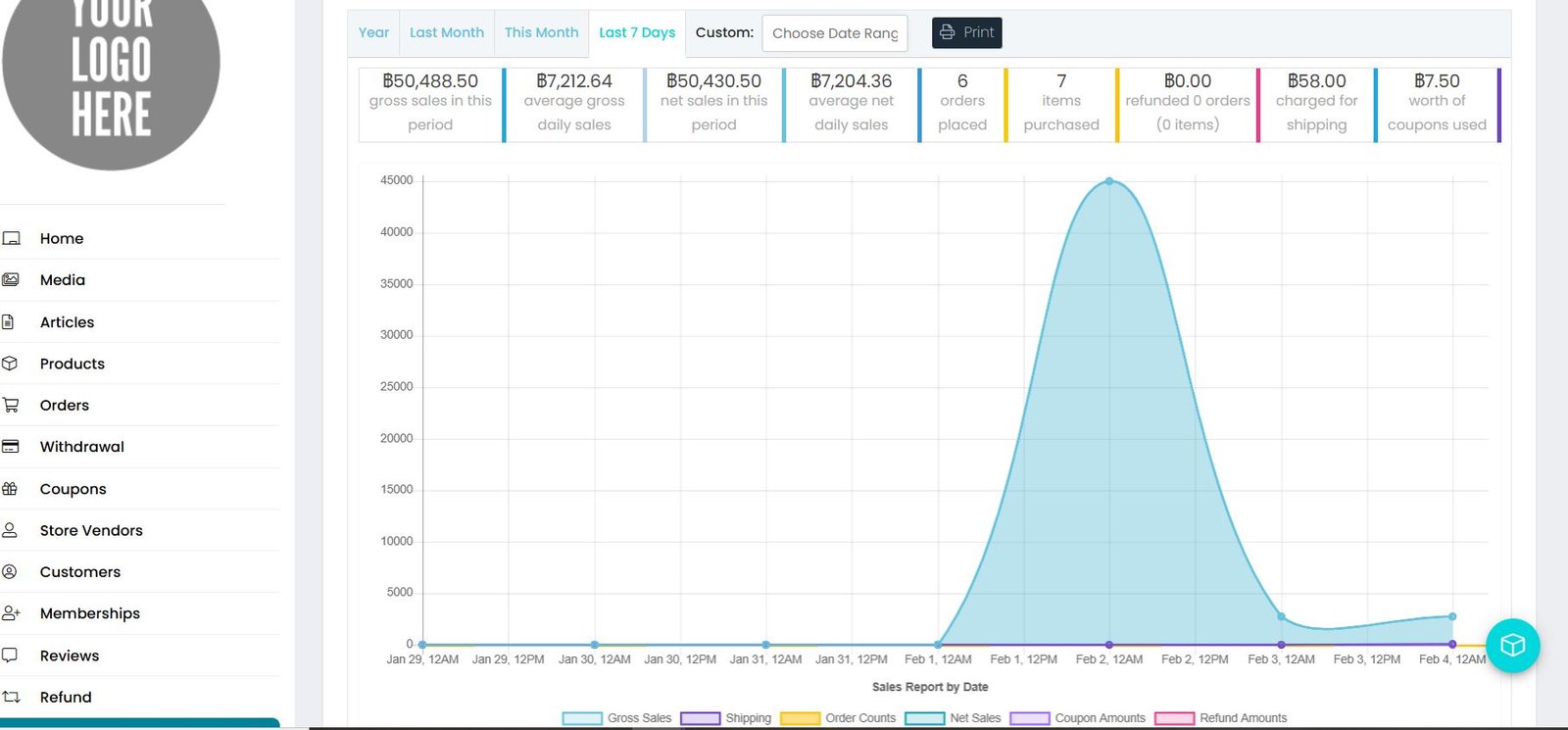The height and width of the screenshot is (730, 1568).
Task: Click the peak data point on chart
Action: 1109,181
